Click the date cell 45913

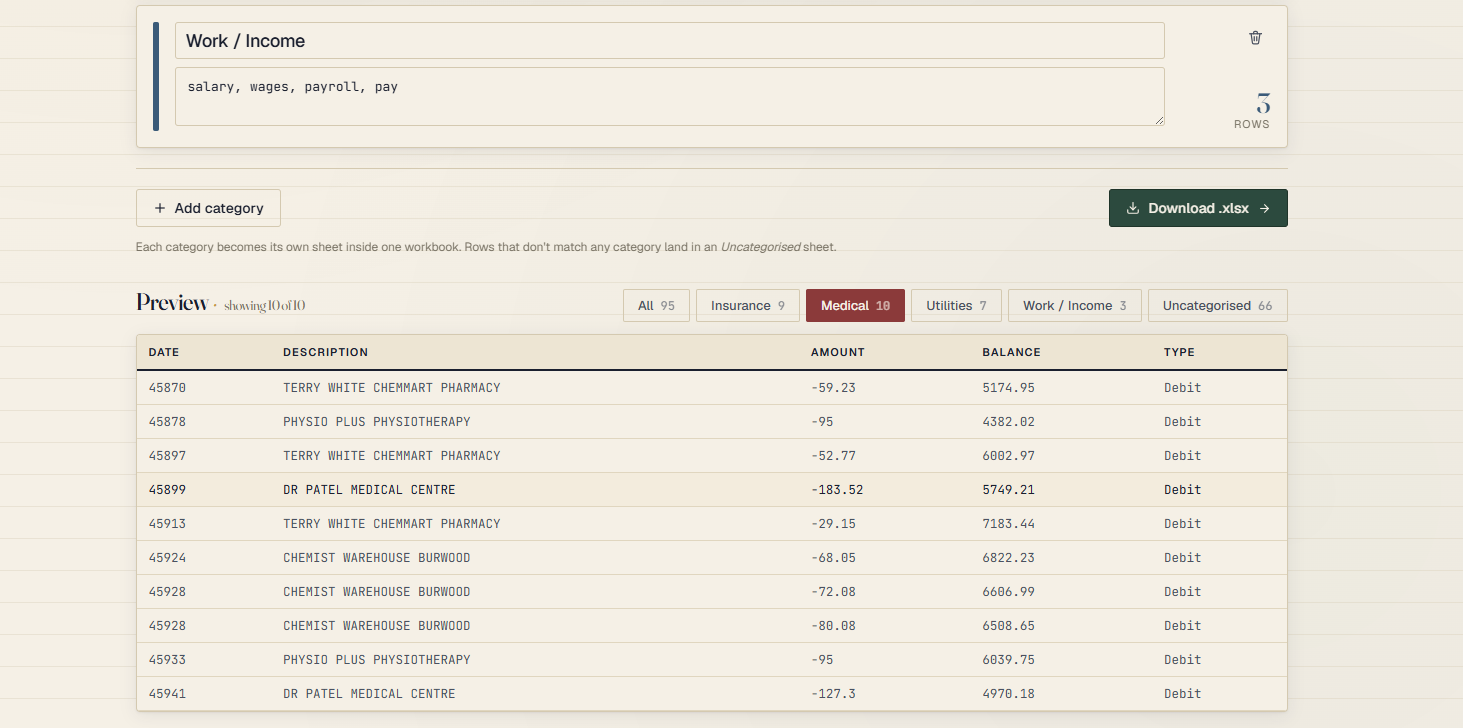(167, 524)
